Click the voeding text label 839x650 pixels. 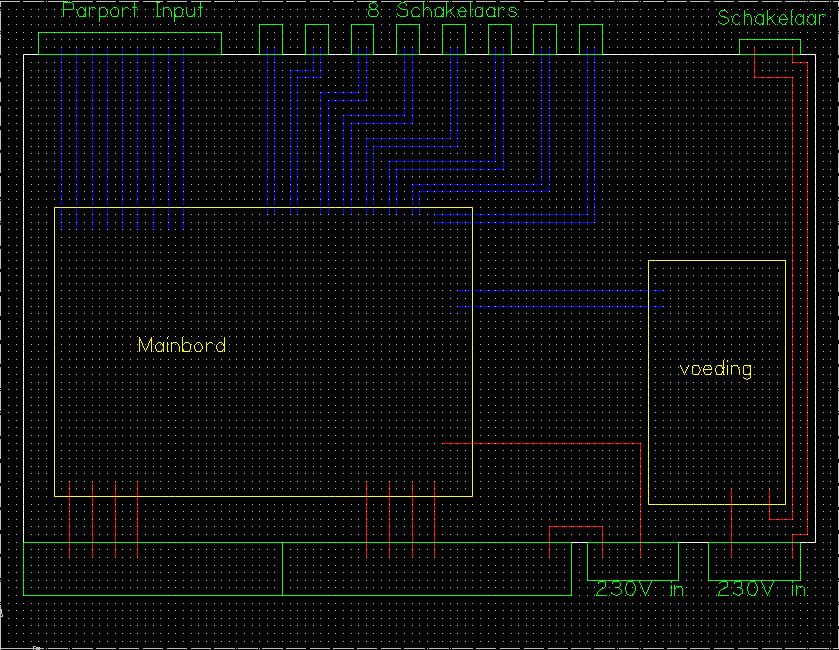(715, 369)
